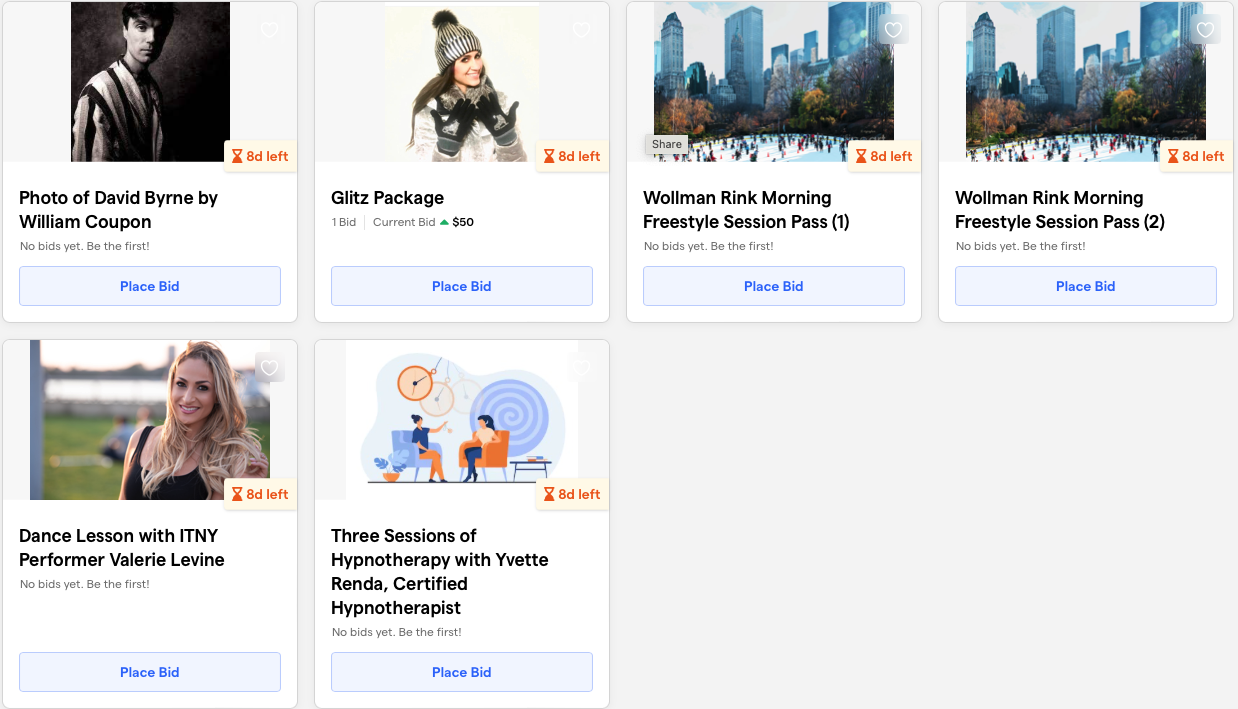1238x709 pixels.
Task: Favorite the Hypnotherapy sessions heart icon
Action: point(582,368)
